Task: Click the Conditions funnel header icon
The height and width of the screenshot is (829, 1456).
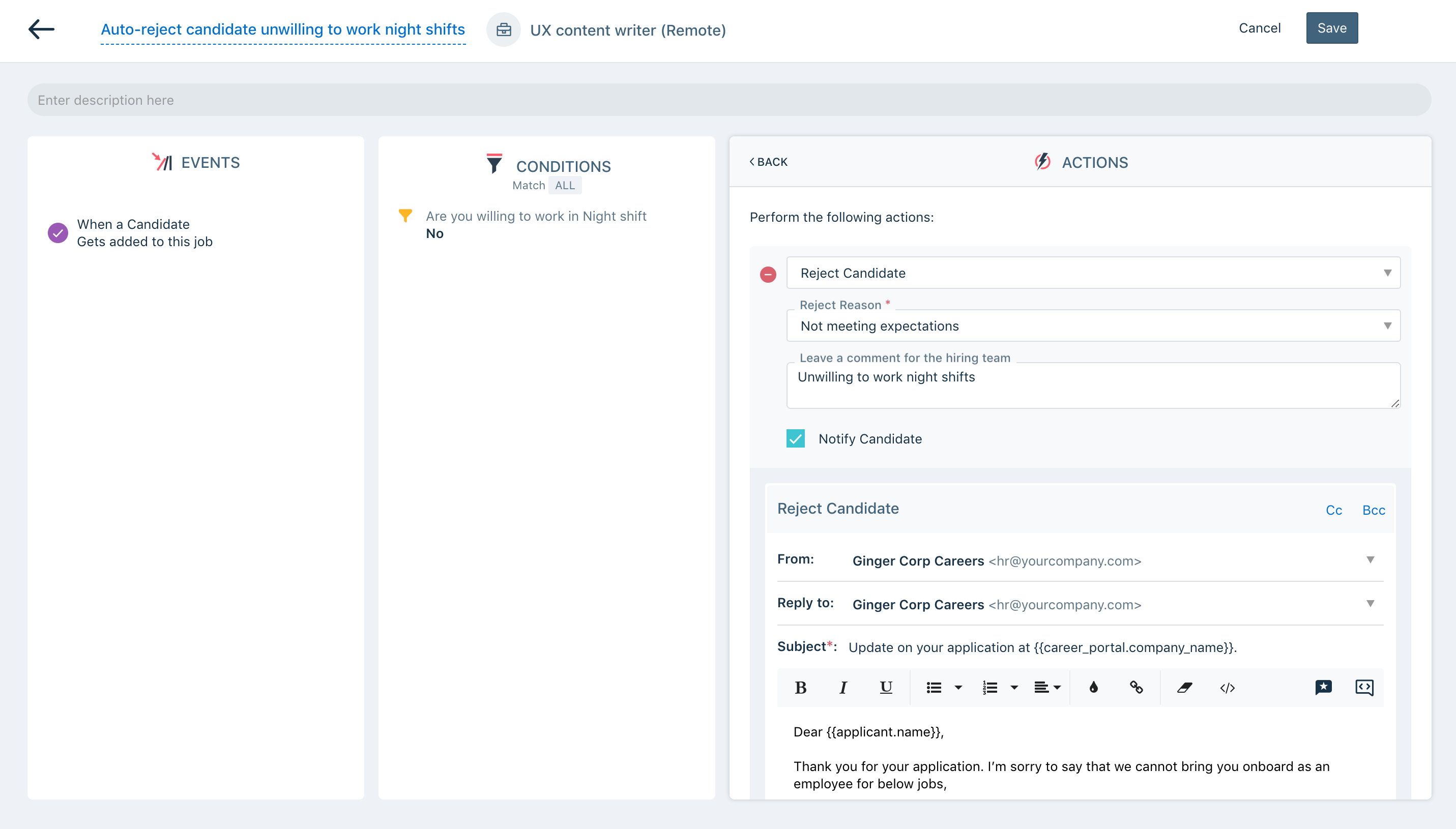Action: (494, 163)
